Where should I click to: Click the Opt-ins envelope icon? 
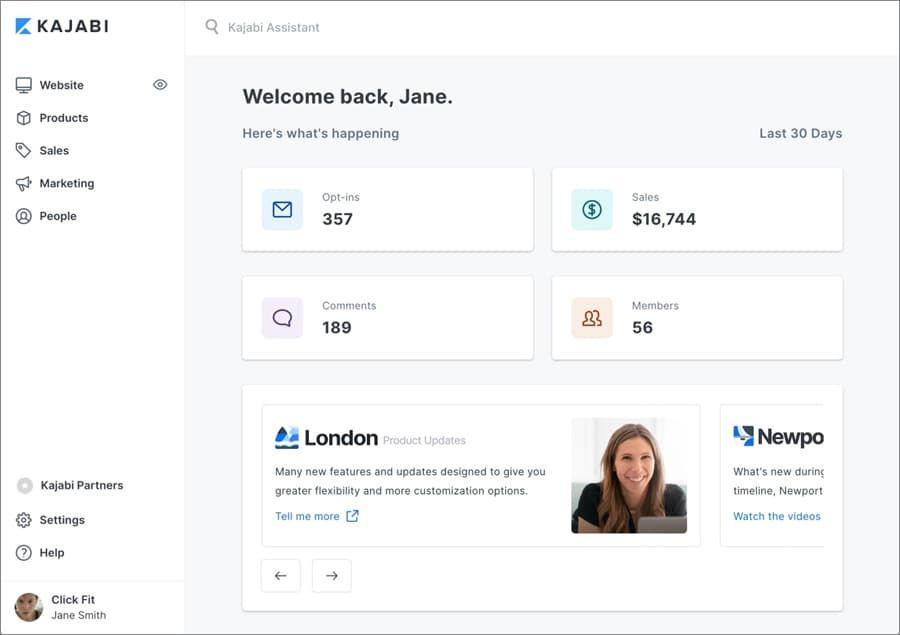[x=282, y=210]
